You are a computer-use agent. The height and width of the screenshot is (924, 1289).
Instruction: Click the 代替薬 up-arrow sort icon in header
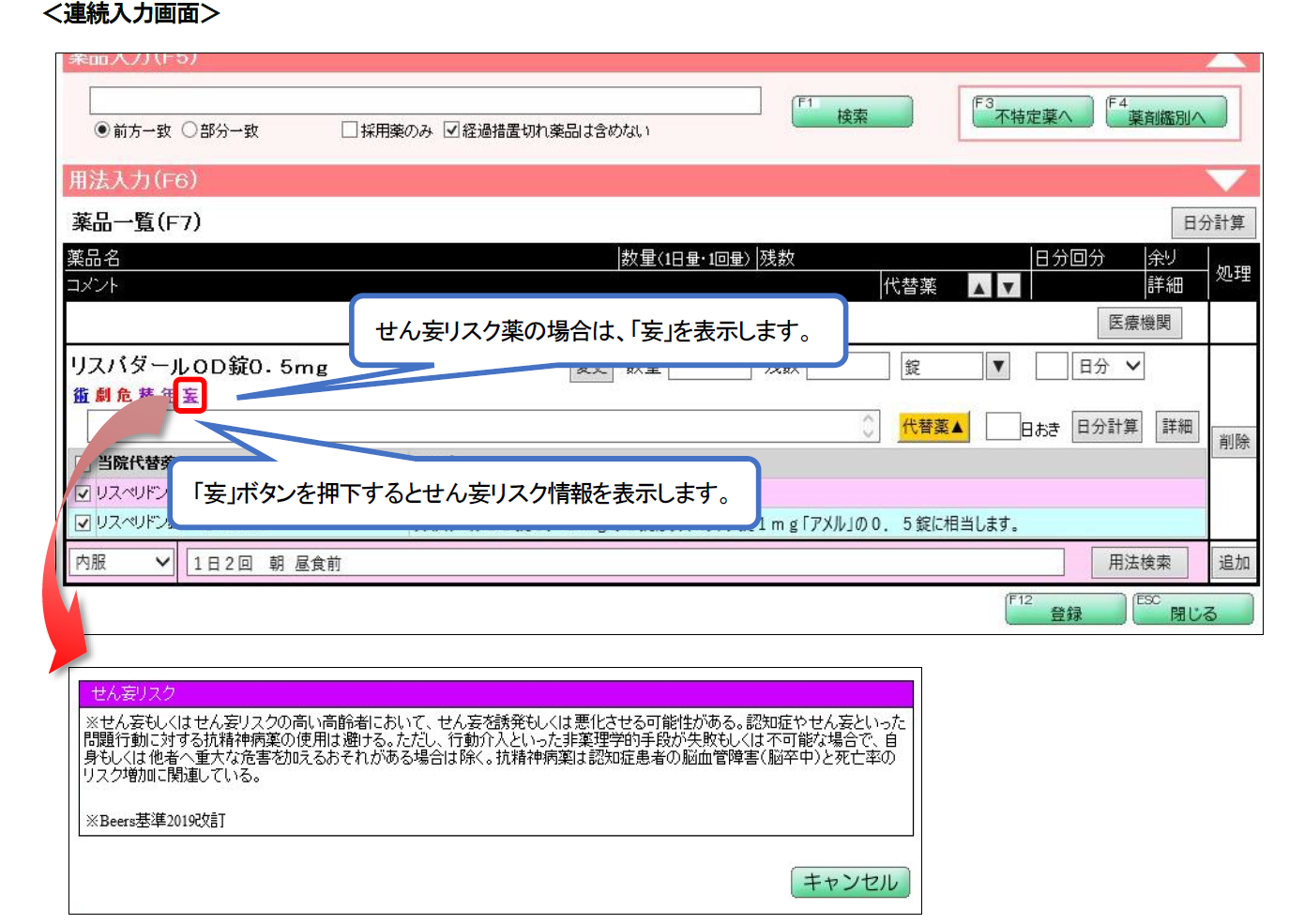pos(979,287)
